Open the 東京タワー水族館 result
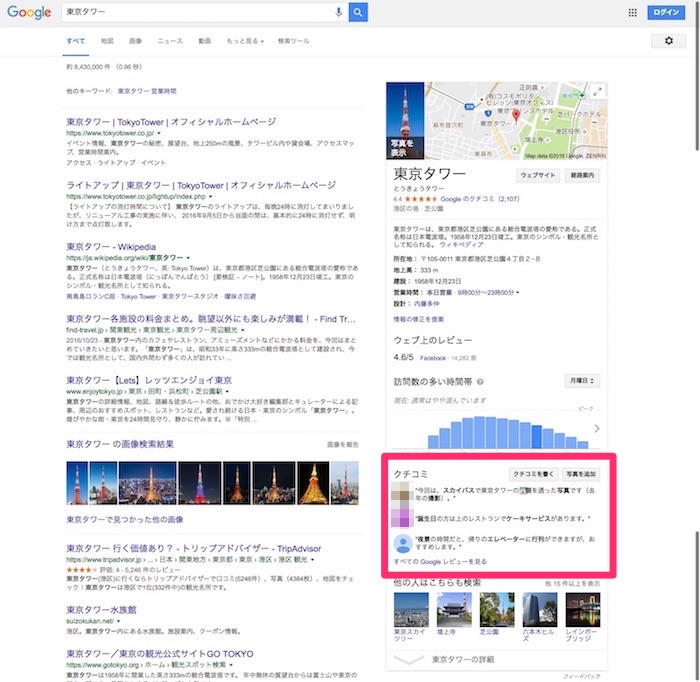Image resolution: width=700 pixels, height=682 pixels. [x=101, y=610]
